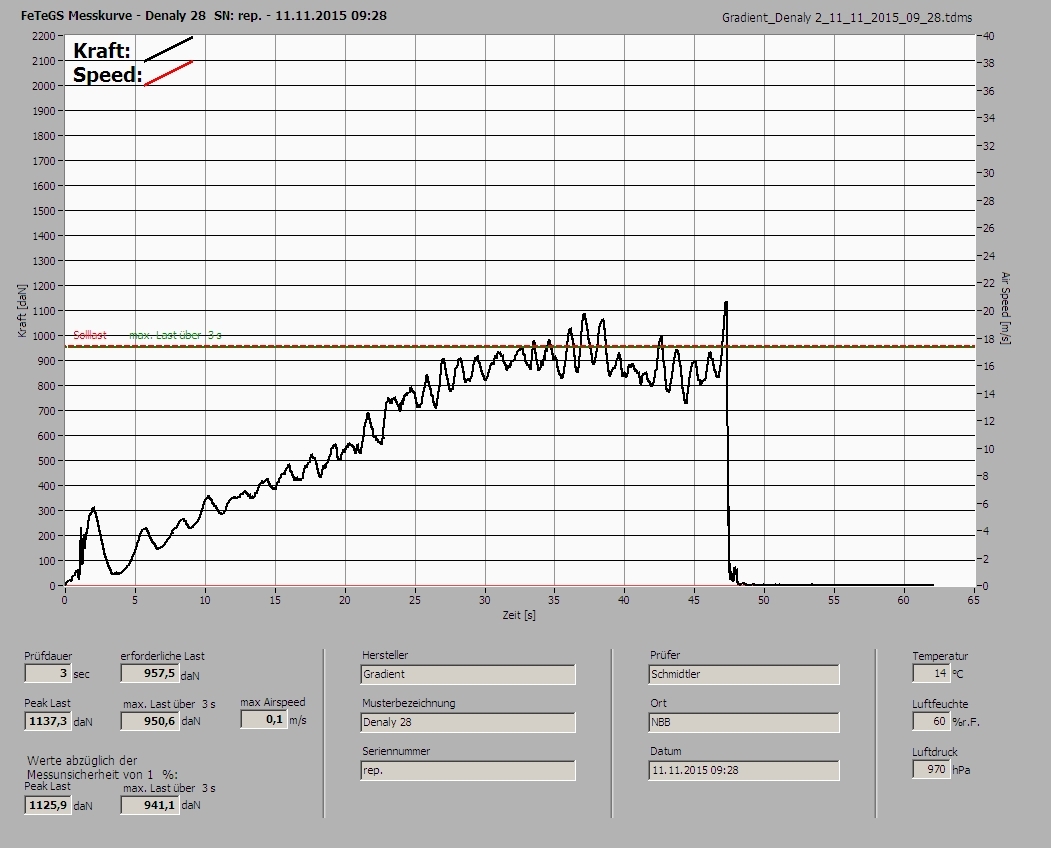Image resolution: width=1051 pixels, height=848 pixels.
Task: Click the 'm/s' unit beside max Airspeed
Action: pyautogui.click(x=298, y=721)
